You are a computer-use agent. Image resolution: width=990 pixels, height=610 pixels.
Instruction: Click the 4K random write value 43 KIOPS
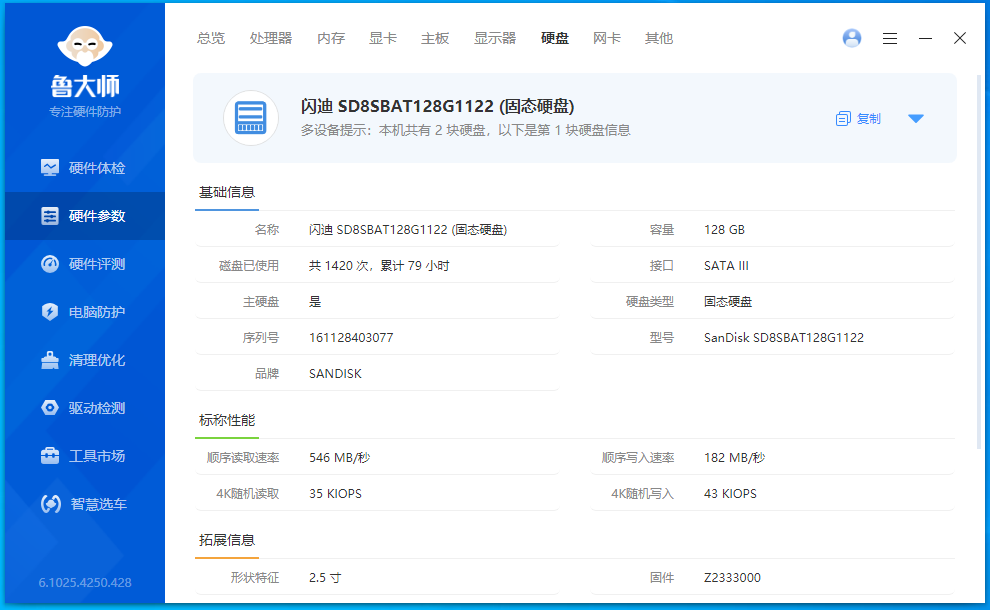point(730,494)
